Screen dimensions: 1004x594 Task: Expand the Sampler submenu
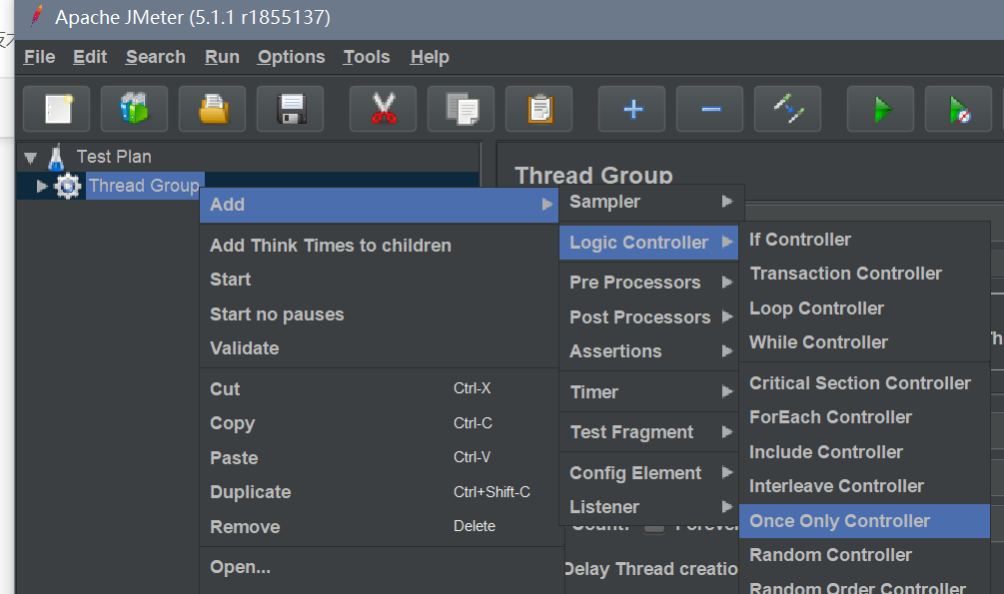(x=651, y=202)
